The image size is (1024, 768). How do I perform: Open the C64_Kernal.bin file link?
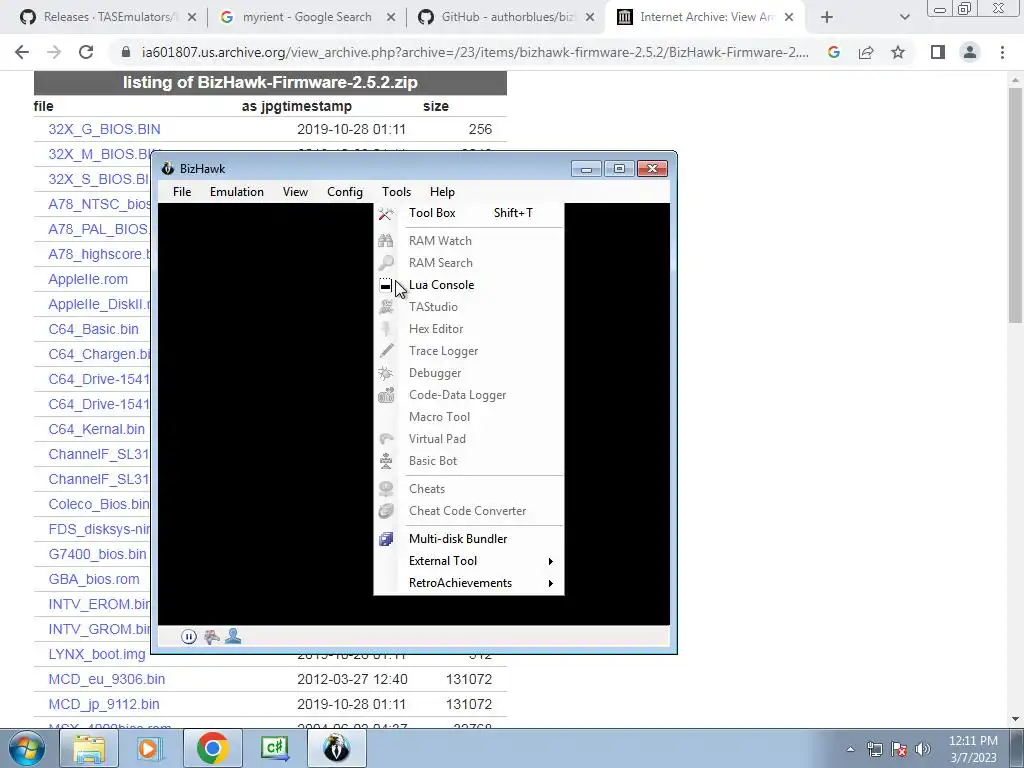[97, 430]
